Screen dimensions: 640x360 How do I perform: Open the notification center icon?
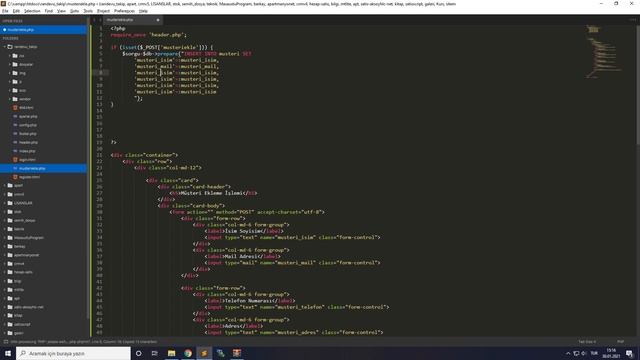pos(629,353)
